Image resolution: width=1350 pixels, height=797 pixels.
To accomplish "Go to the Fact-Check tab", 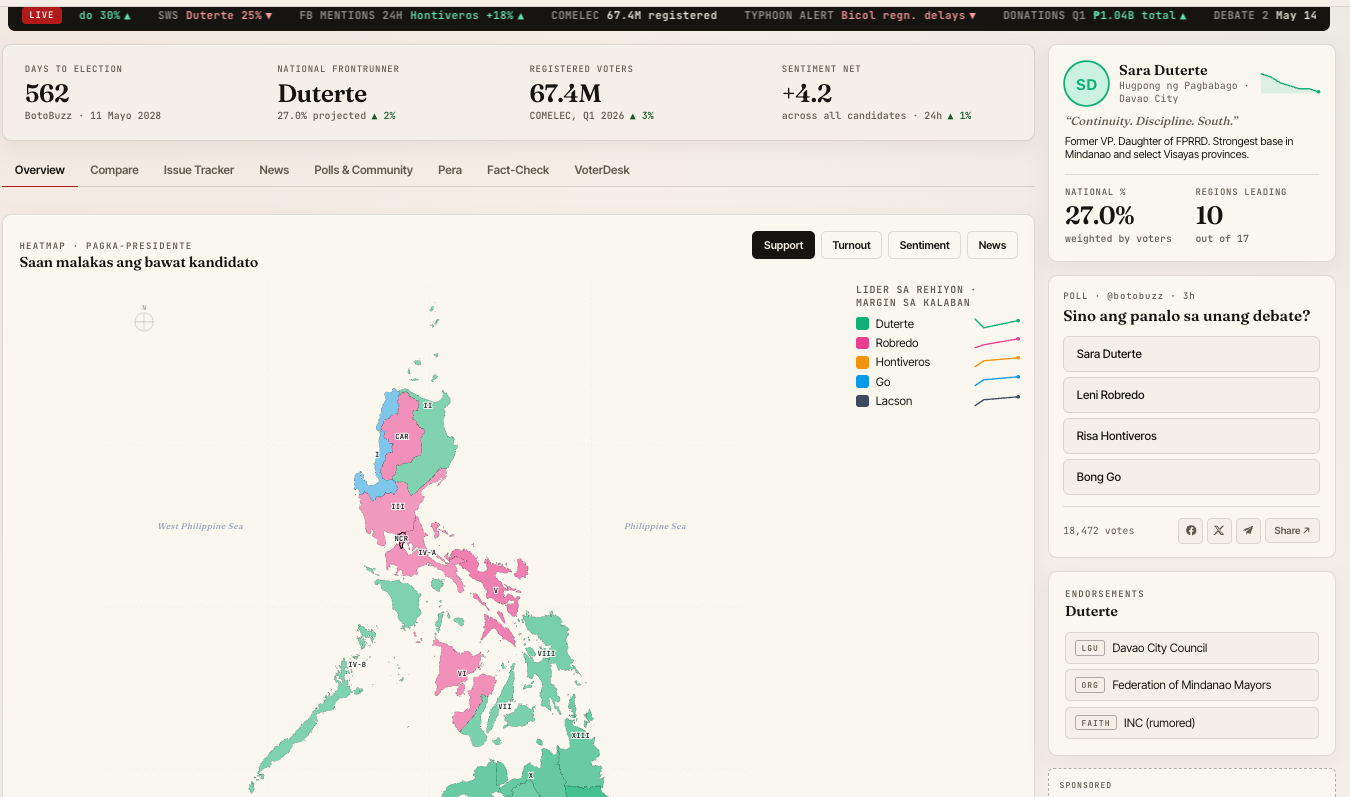I will 518,170.
